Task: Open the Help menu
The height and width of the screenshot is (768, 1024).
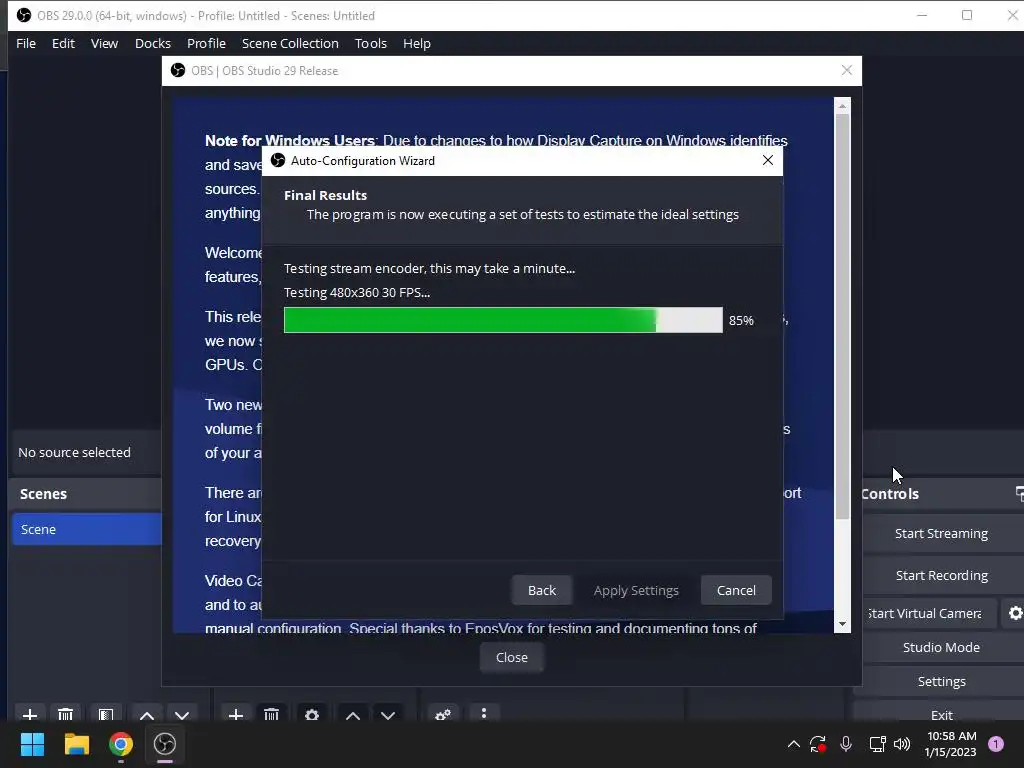Action: (417, 43)
